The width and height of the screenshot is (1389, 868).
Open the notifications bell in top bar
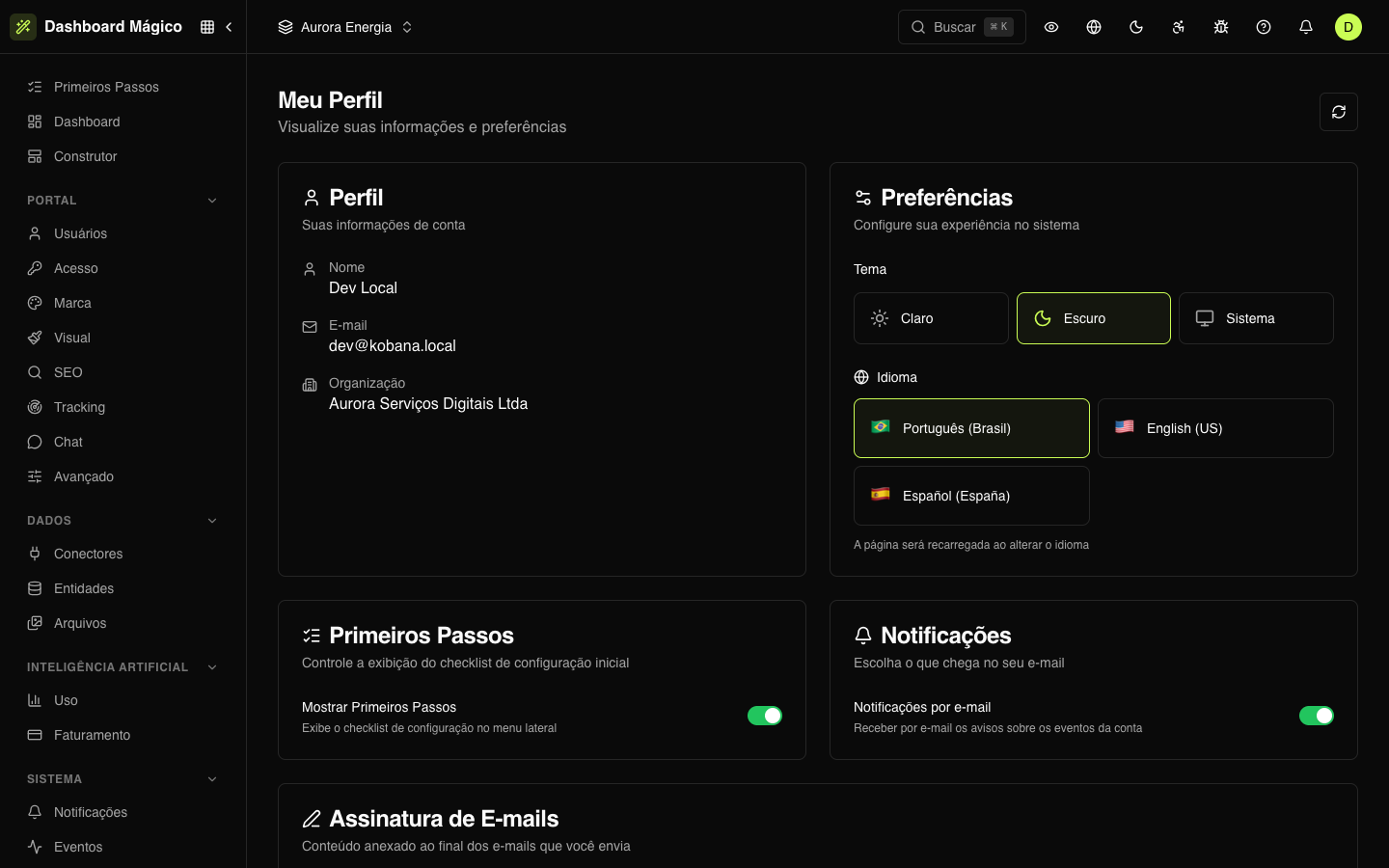pos(1306,27)
